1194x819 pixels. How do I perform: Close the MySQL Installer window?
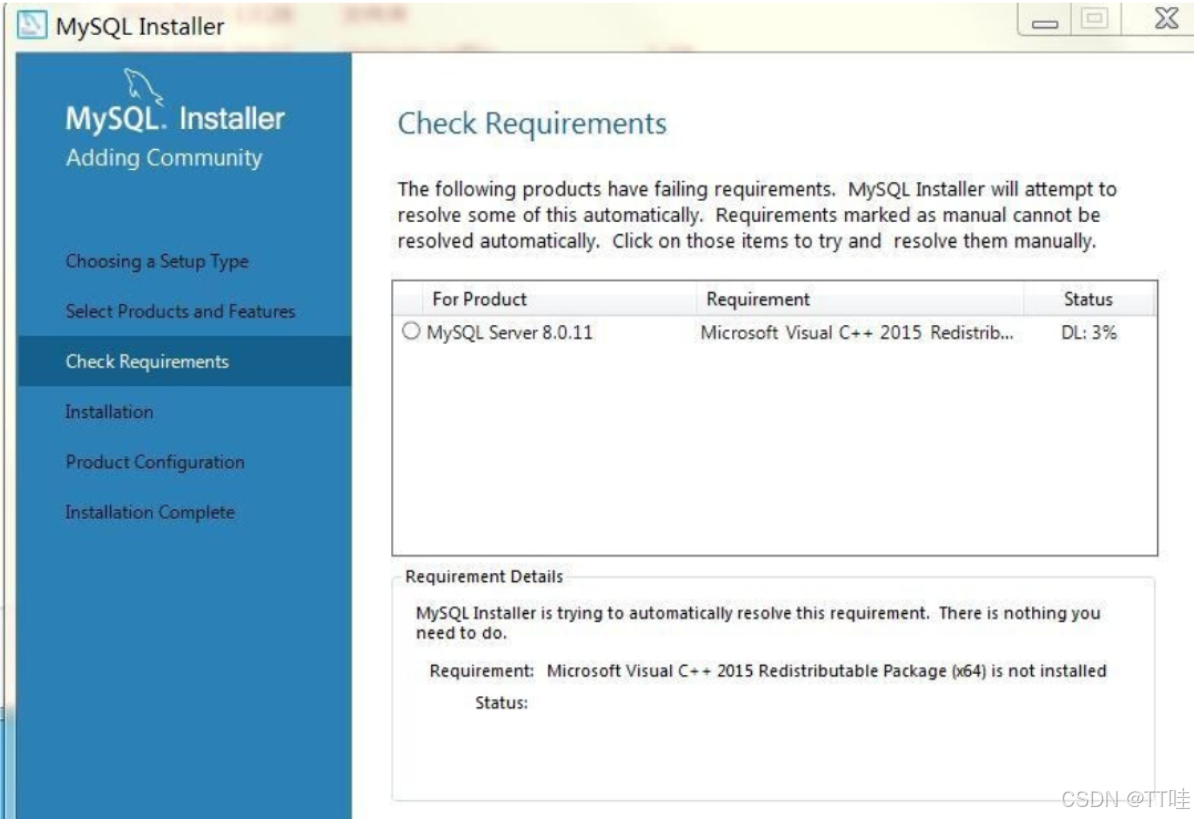pyautogui.click(x=1166, y=18)
